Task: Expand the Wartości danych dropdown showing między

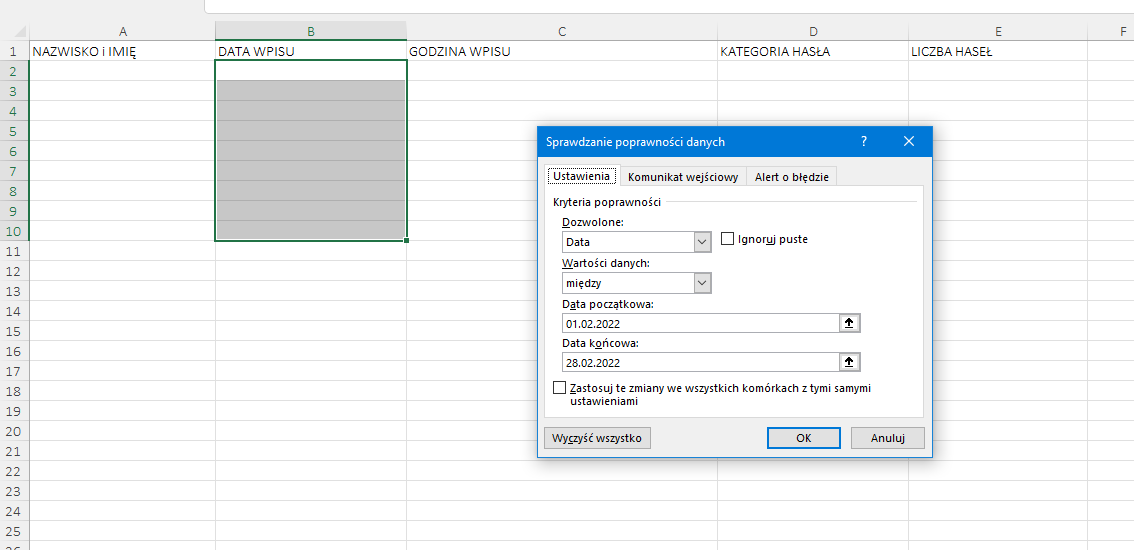Action: click(701, 283)
